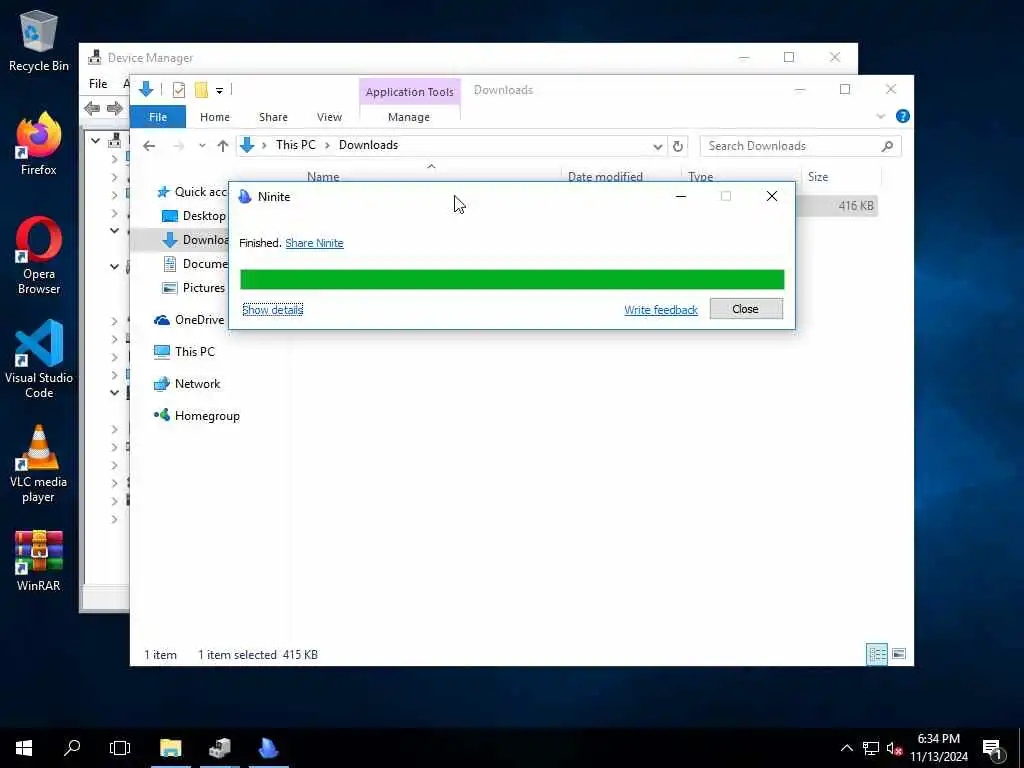Open taskbar search magnifier

72,748
